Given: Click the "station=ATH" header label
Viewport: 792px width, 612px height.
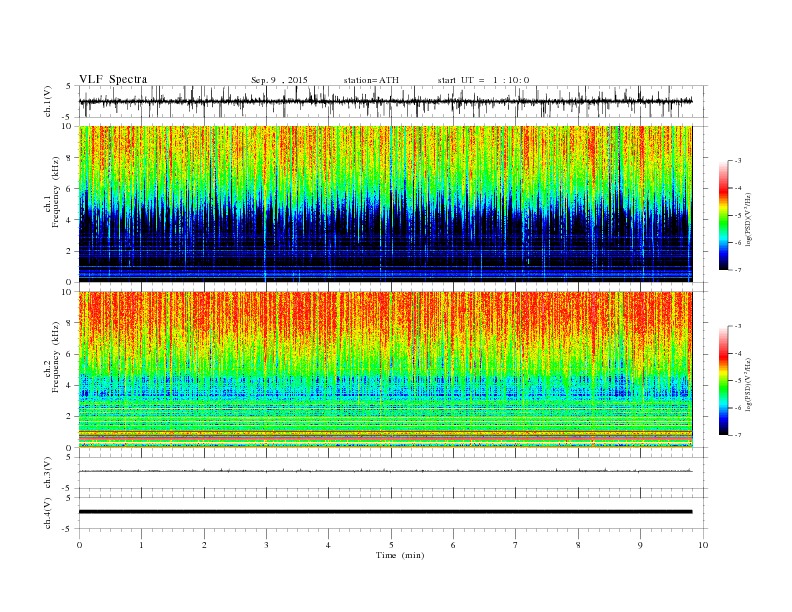Looking at the screenshot, I should click(x=371, y=80).
